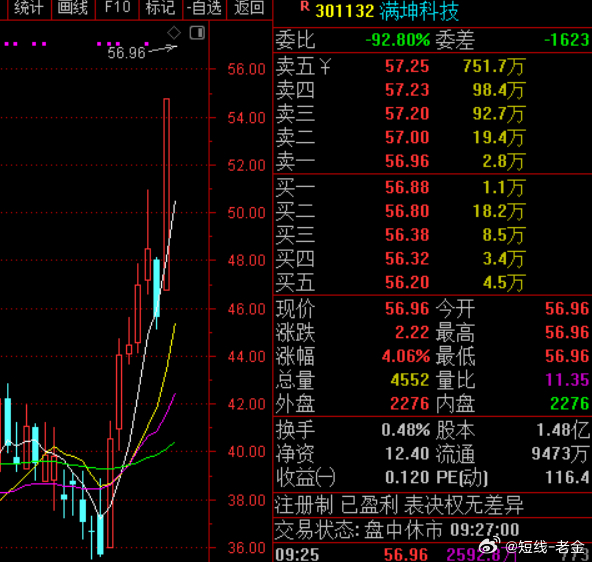Viewport: 592px width, 562px height.
Task: Select 卖三 price 57.20
Action: [x=407, y=114]
